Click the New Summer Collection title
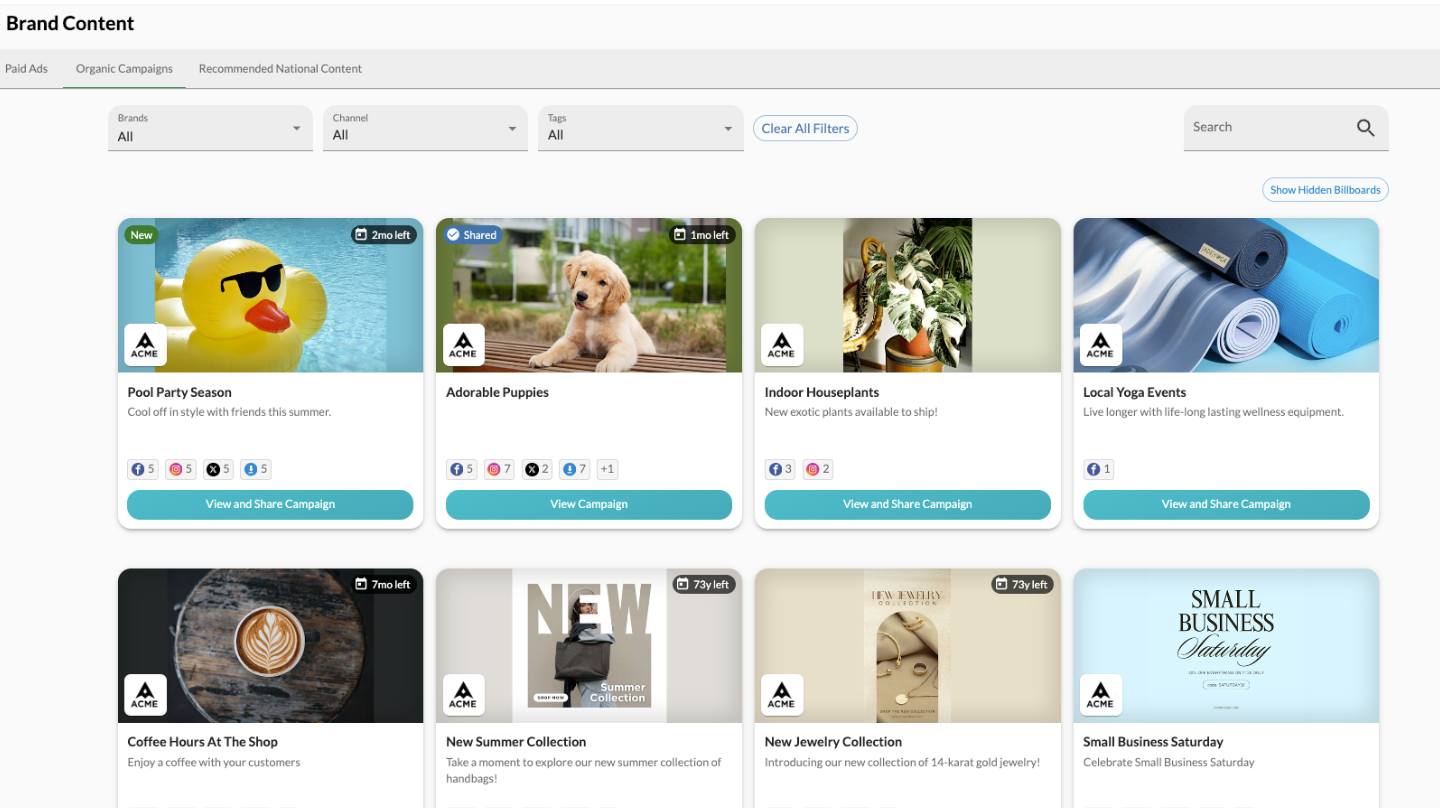 [516, 742]
